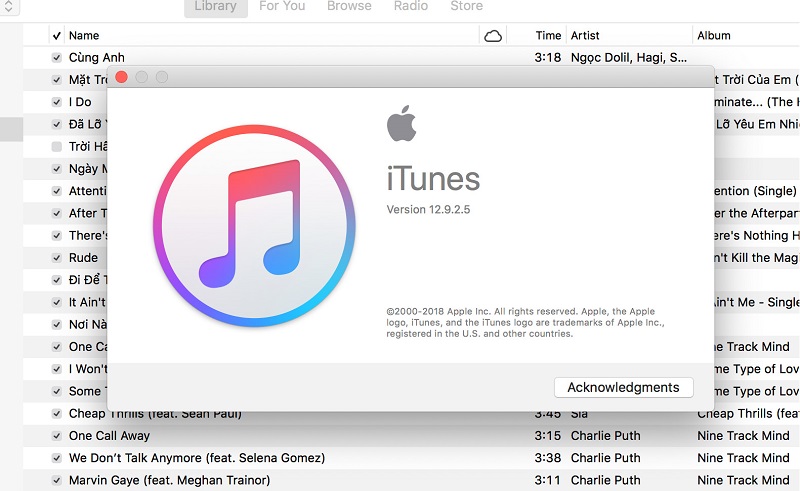Uncheck the Rude song
The image size is (800, 491).
(x=57, y=258)
